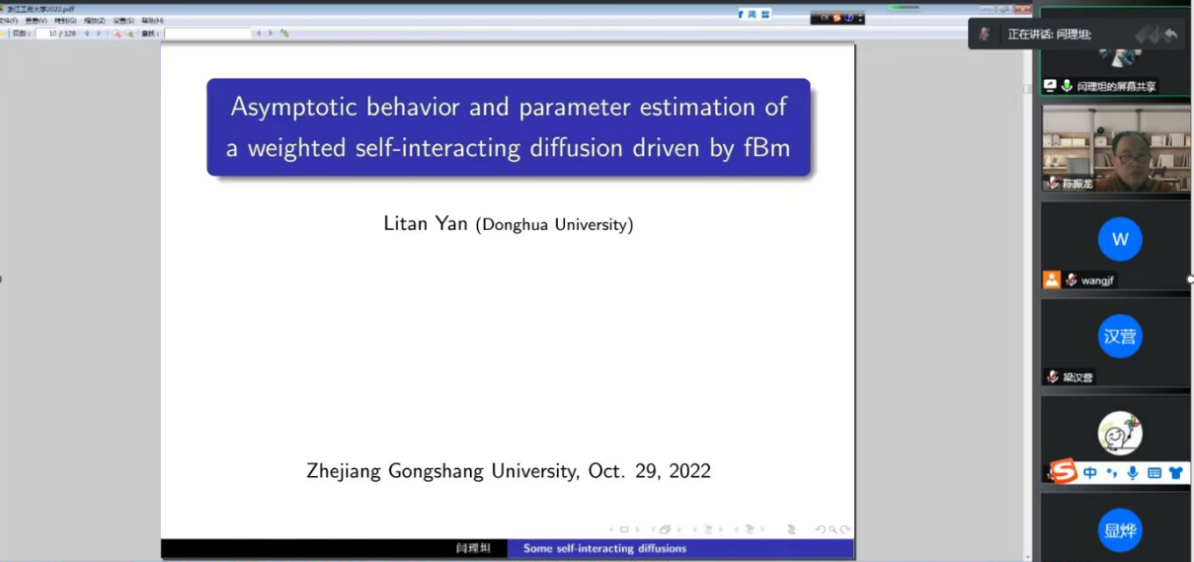Click the PDF vertical scrollbar down arrow
The width and height of the screenshot is (1194, 562).
click(1027, 556)
